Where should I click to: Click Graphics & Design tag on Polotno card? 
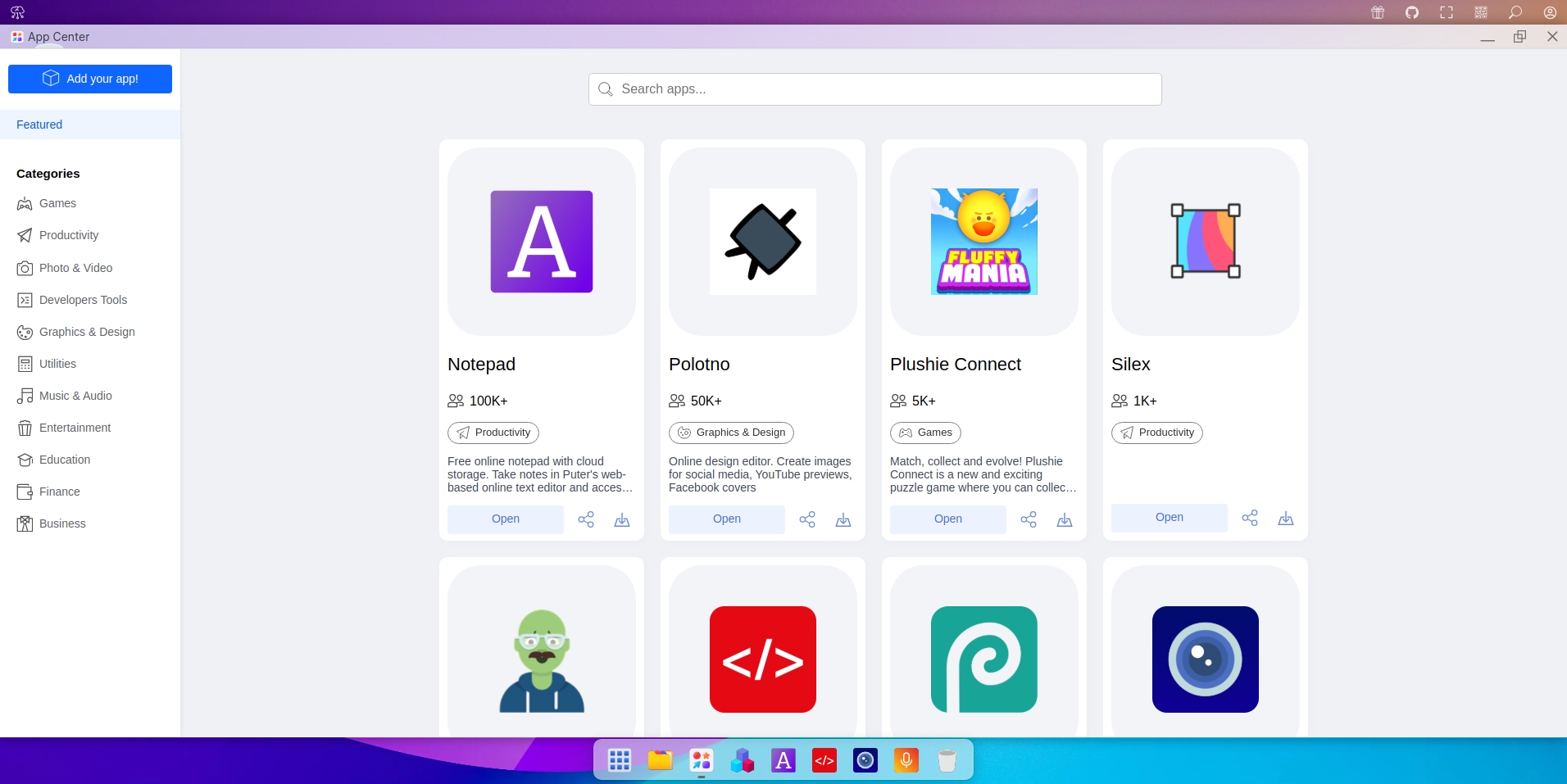click(731, 433)
